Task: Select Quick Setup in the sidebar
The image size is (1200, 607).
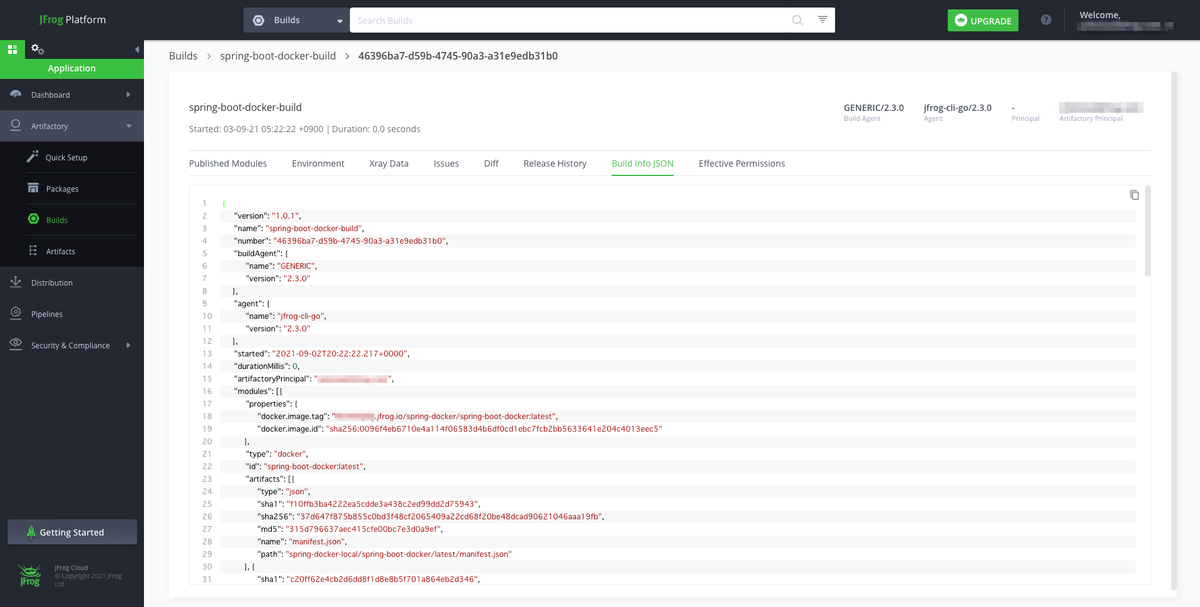Action: [x=66, y=157]
